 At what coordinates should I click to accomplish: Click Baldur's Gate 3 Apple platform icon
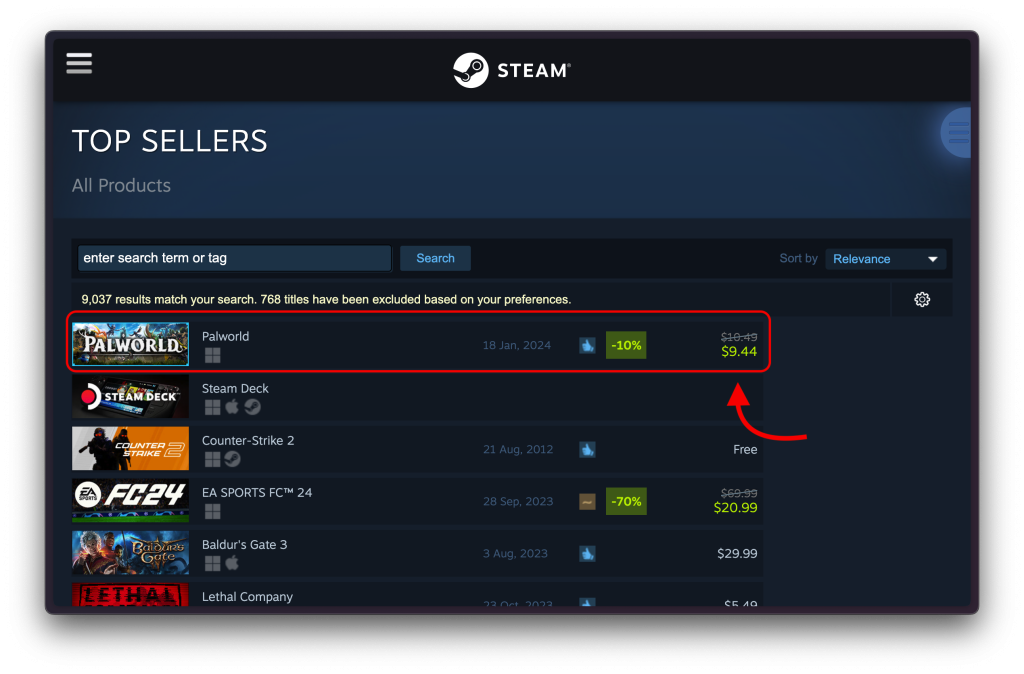[x=232, y=563]
